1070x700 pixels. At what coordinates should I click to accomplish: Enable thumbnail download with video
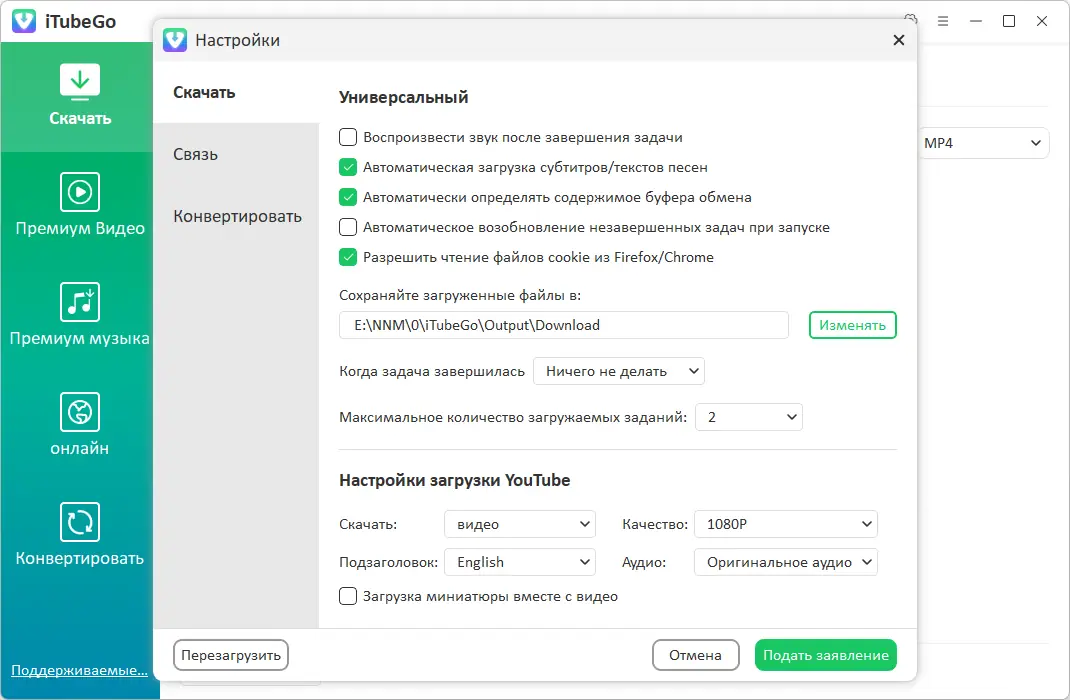348,596
